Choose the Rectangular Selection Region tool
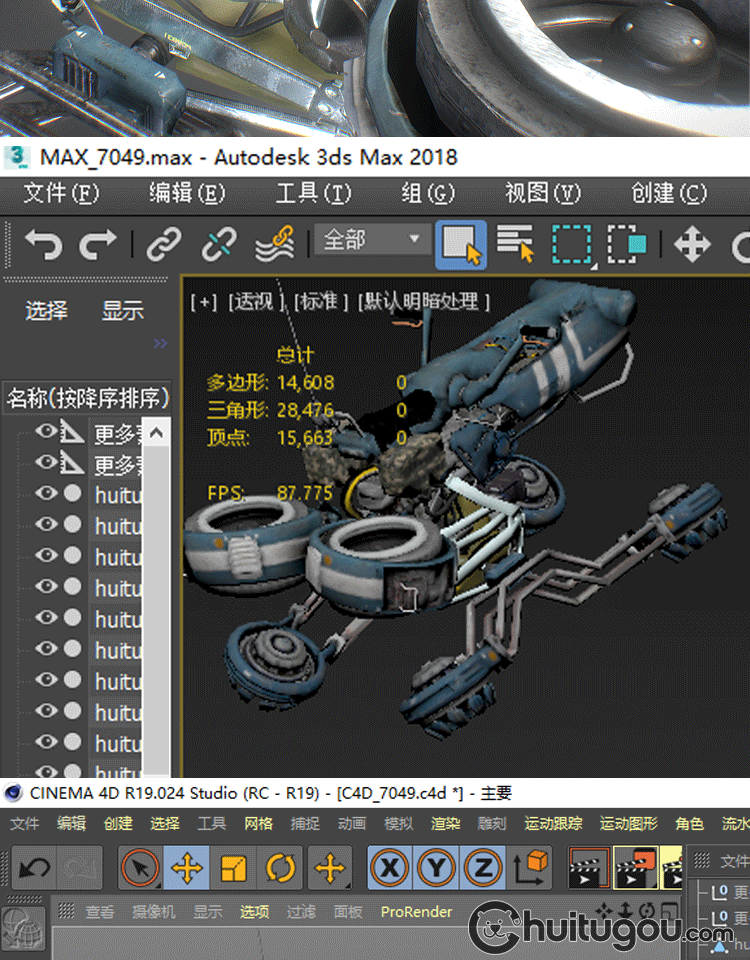 point(573,244)
